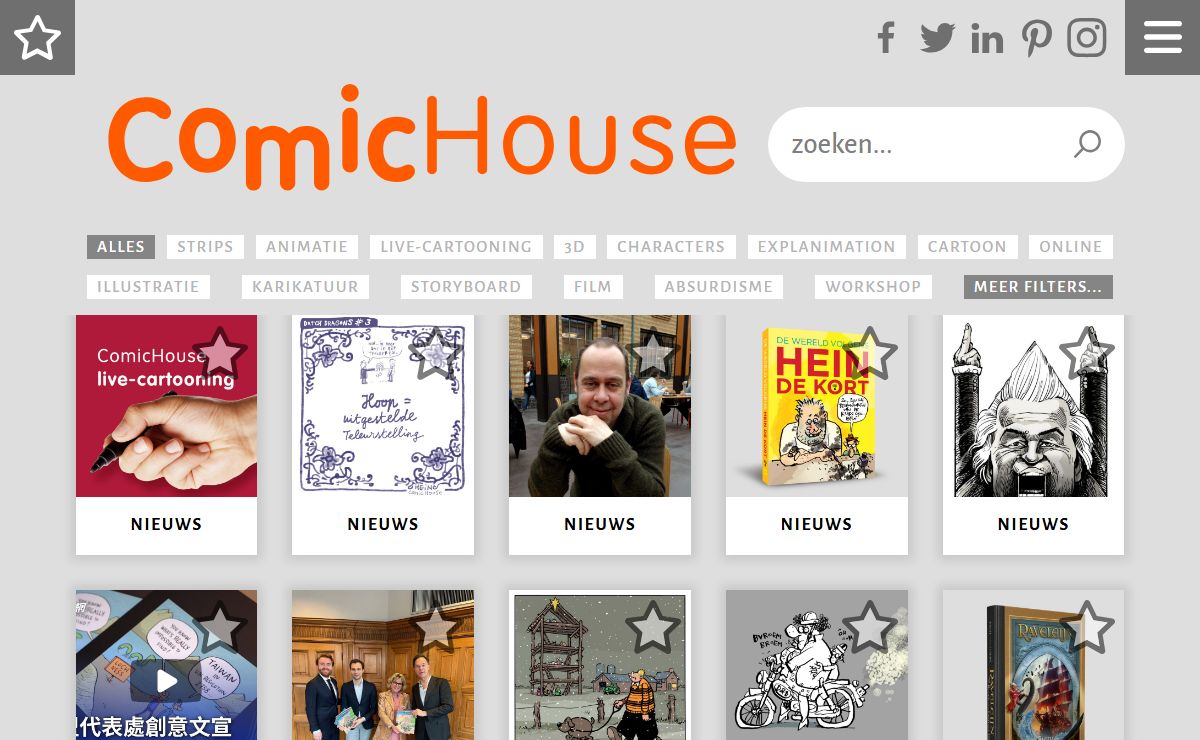
Task: Apply the EXPLANIMATION filter
Action: click(x=827, y=247)
